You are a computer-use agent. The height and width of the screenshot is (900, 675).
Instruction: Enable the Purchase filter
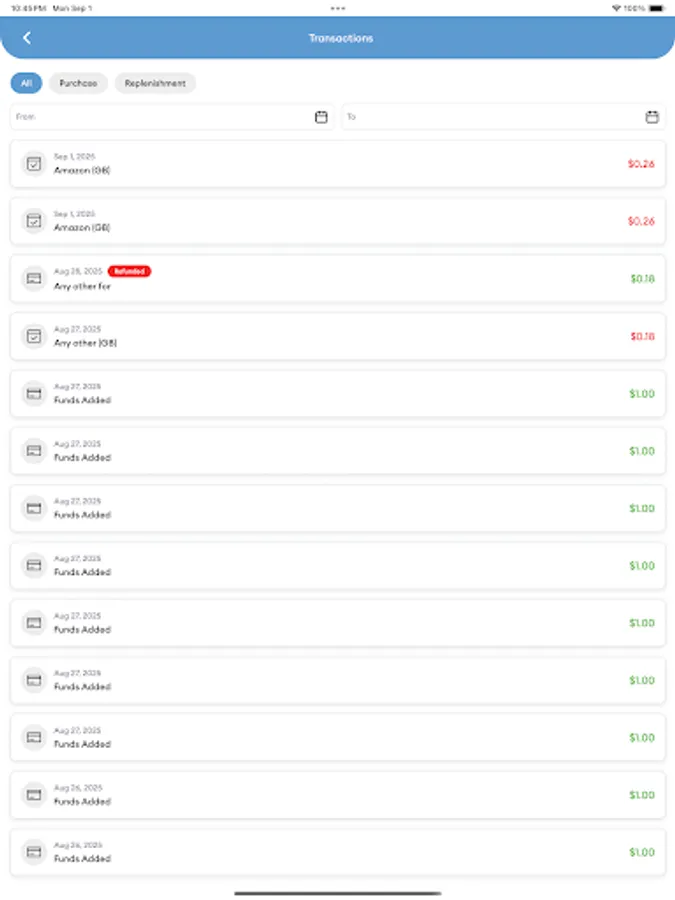[x=78, y=83]
